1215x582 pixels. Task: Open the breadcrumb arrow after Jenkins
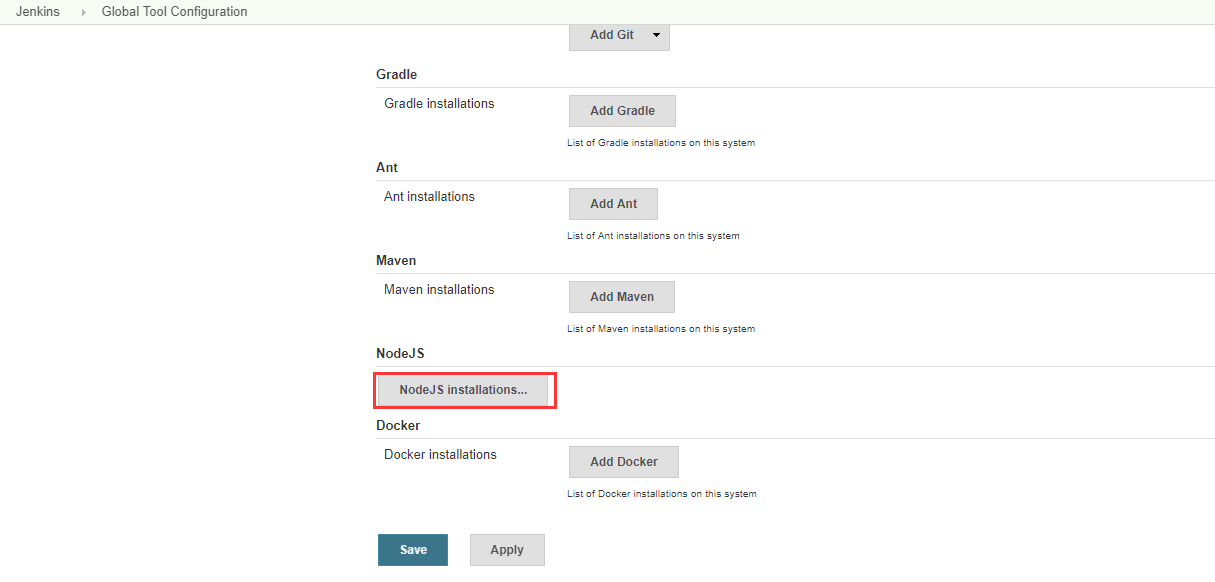(x=84, y=12)
